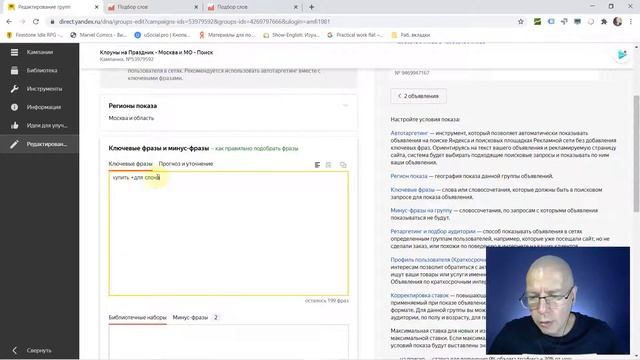The width and height of the screenshot is (640, 360).
Task: Select the Ключевые фразы tab
Action: (130, 164)
